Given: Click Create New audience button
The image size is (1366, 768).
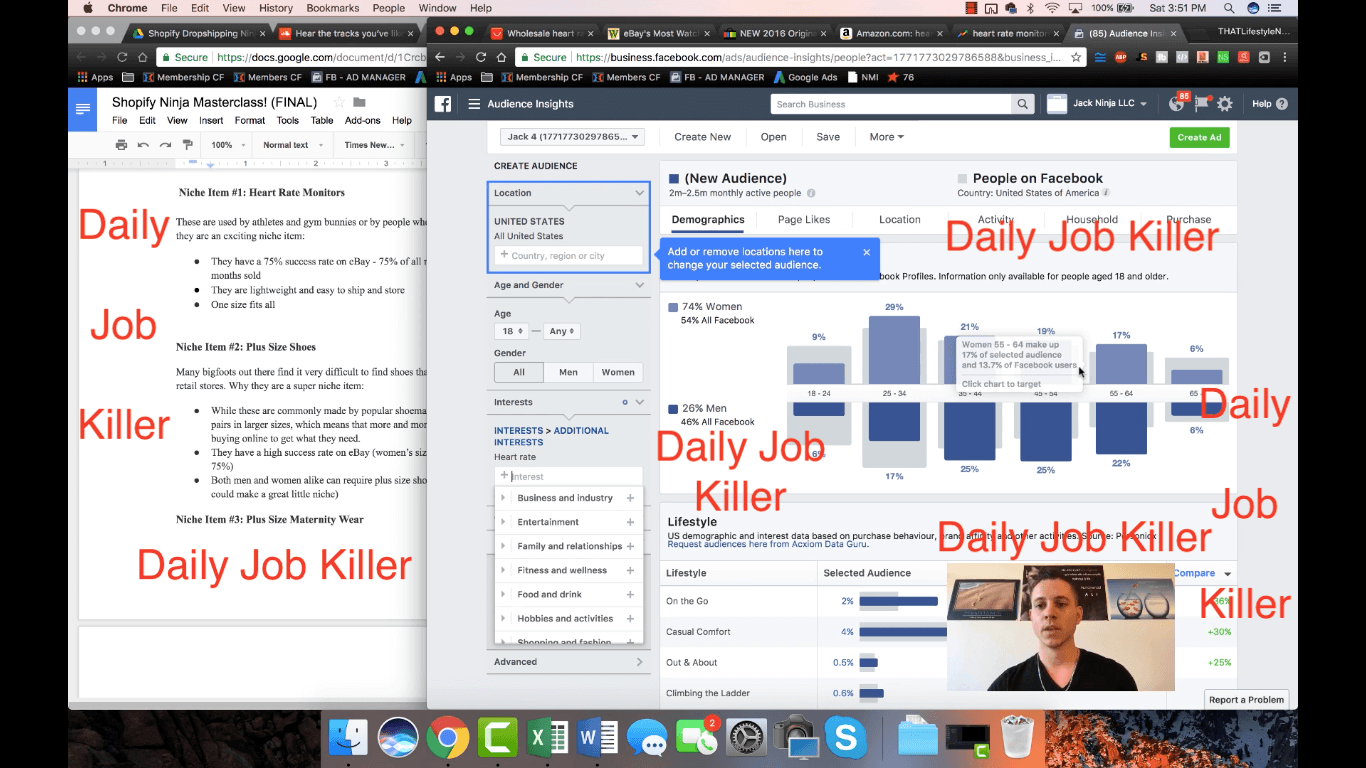Looking at the screenshot, I should [x=703, y=137].
